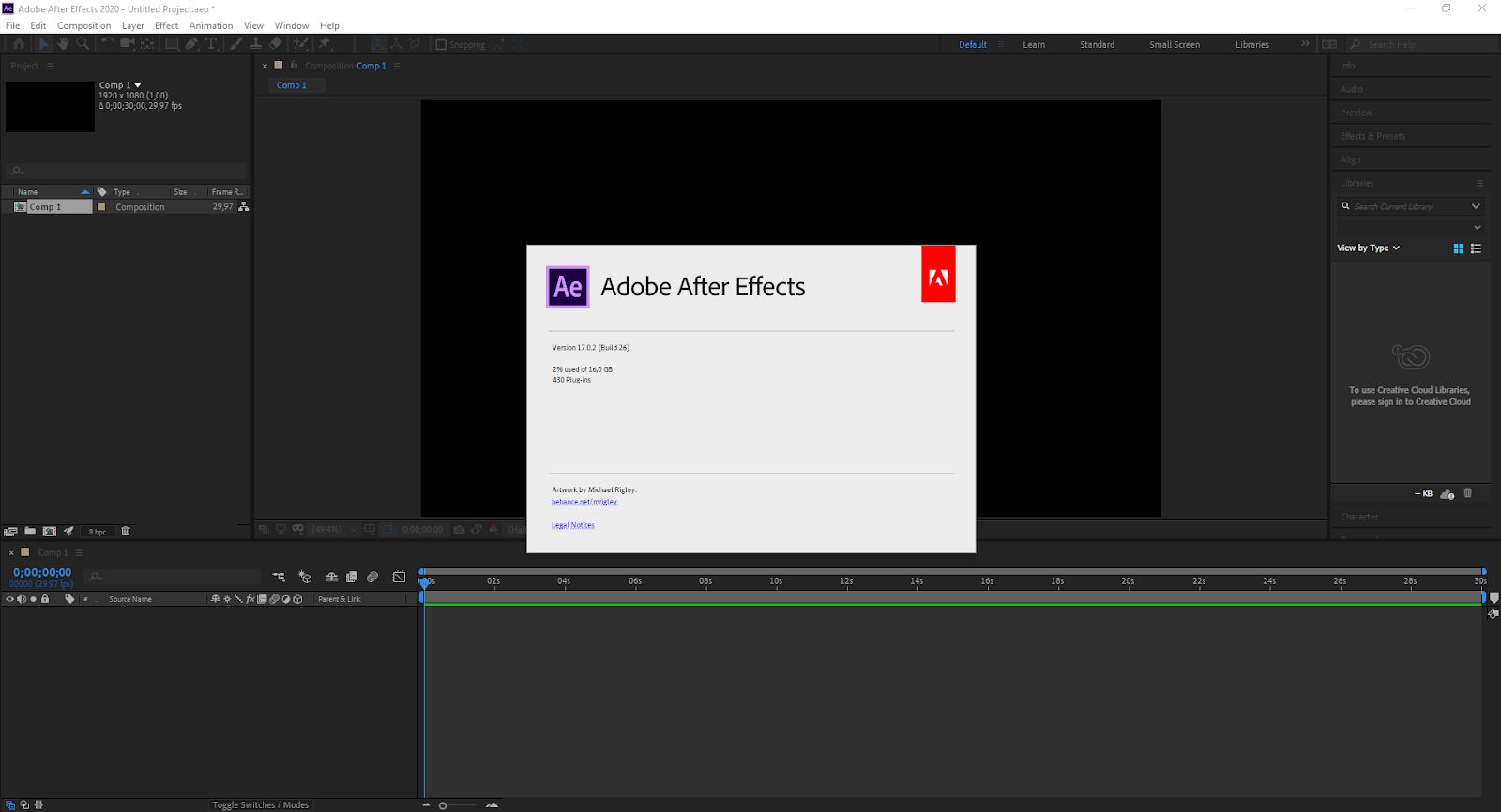Click the timeline zoom slider handle
The image size is (1501, 812).
pyautogui.click(x=443, y=805)
